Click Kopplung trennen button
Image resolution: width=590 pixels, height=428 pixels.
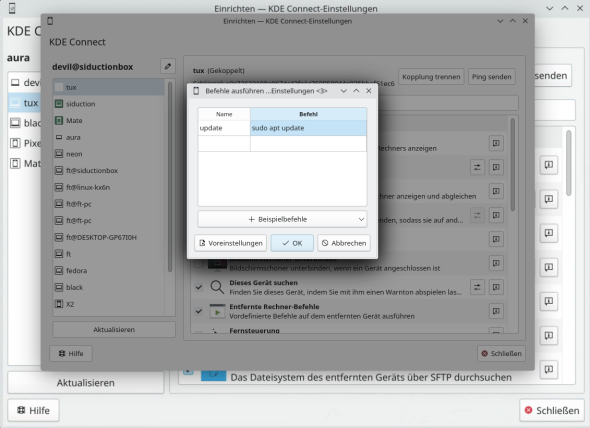pos(431,77)
